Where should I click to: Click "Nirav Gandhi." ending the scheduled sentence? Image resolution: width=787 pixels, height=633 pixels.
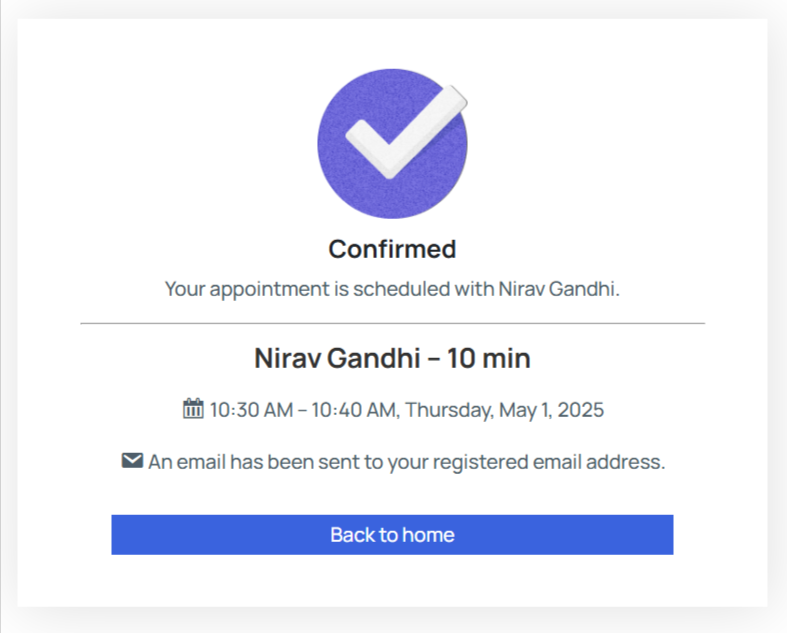559,289
